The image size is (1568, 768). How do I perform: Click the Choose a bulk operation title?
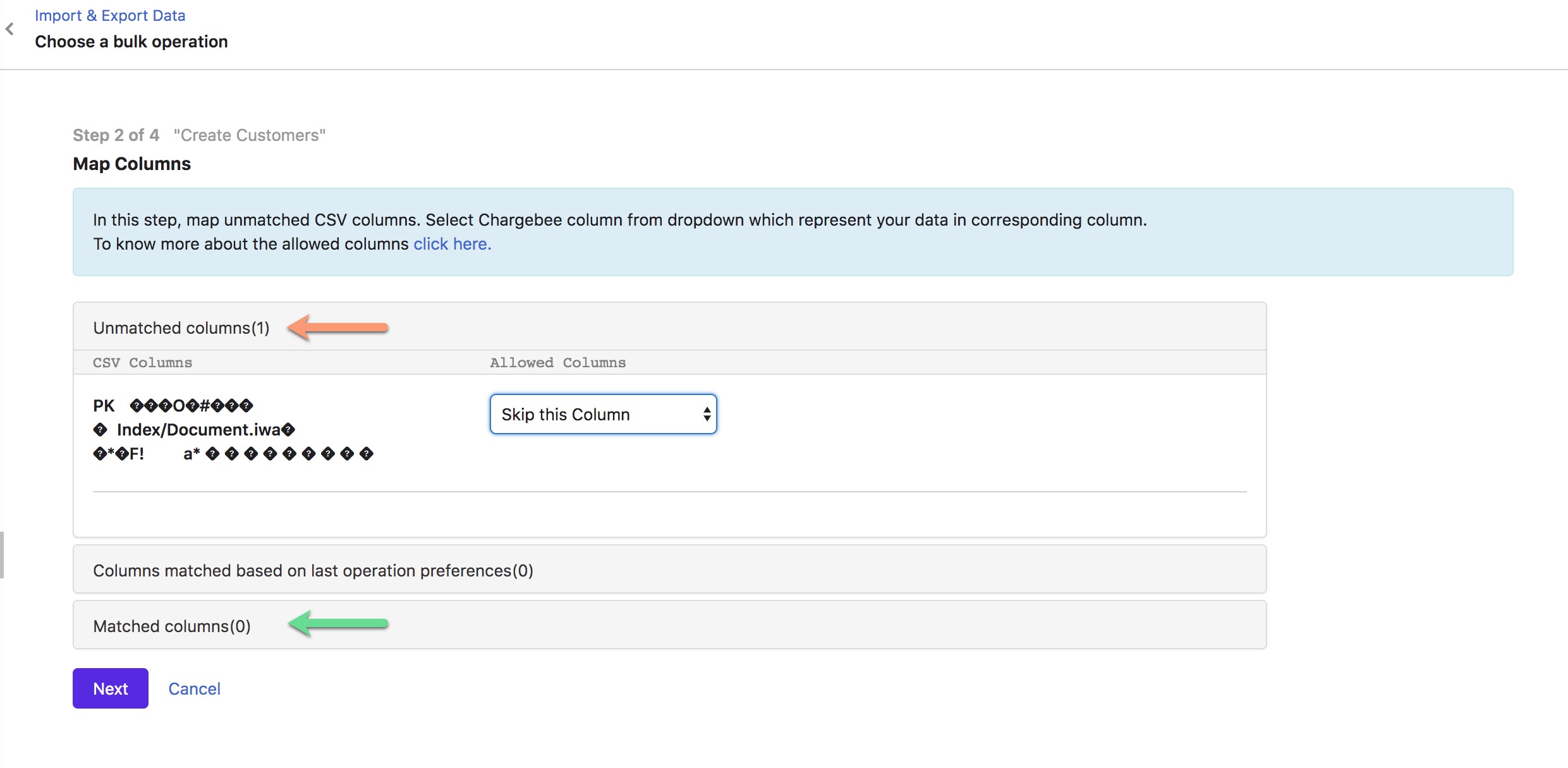tap(131, 42)
